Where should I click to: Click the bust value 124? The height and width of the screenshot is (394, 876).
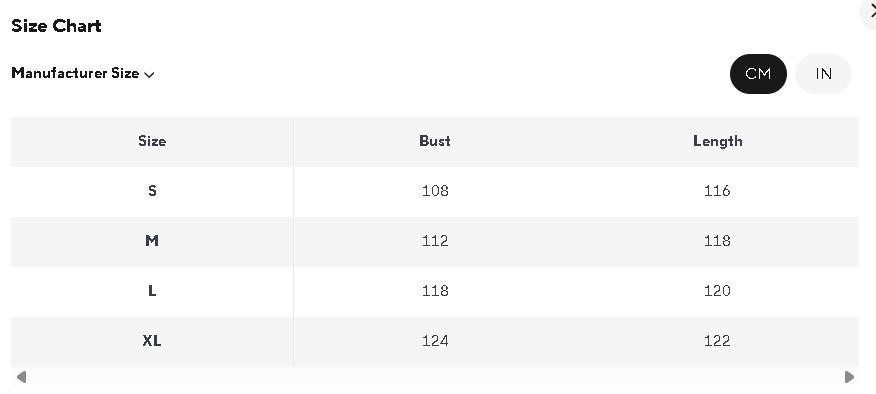coord(435,341)
